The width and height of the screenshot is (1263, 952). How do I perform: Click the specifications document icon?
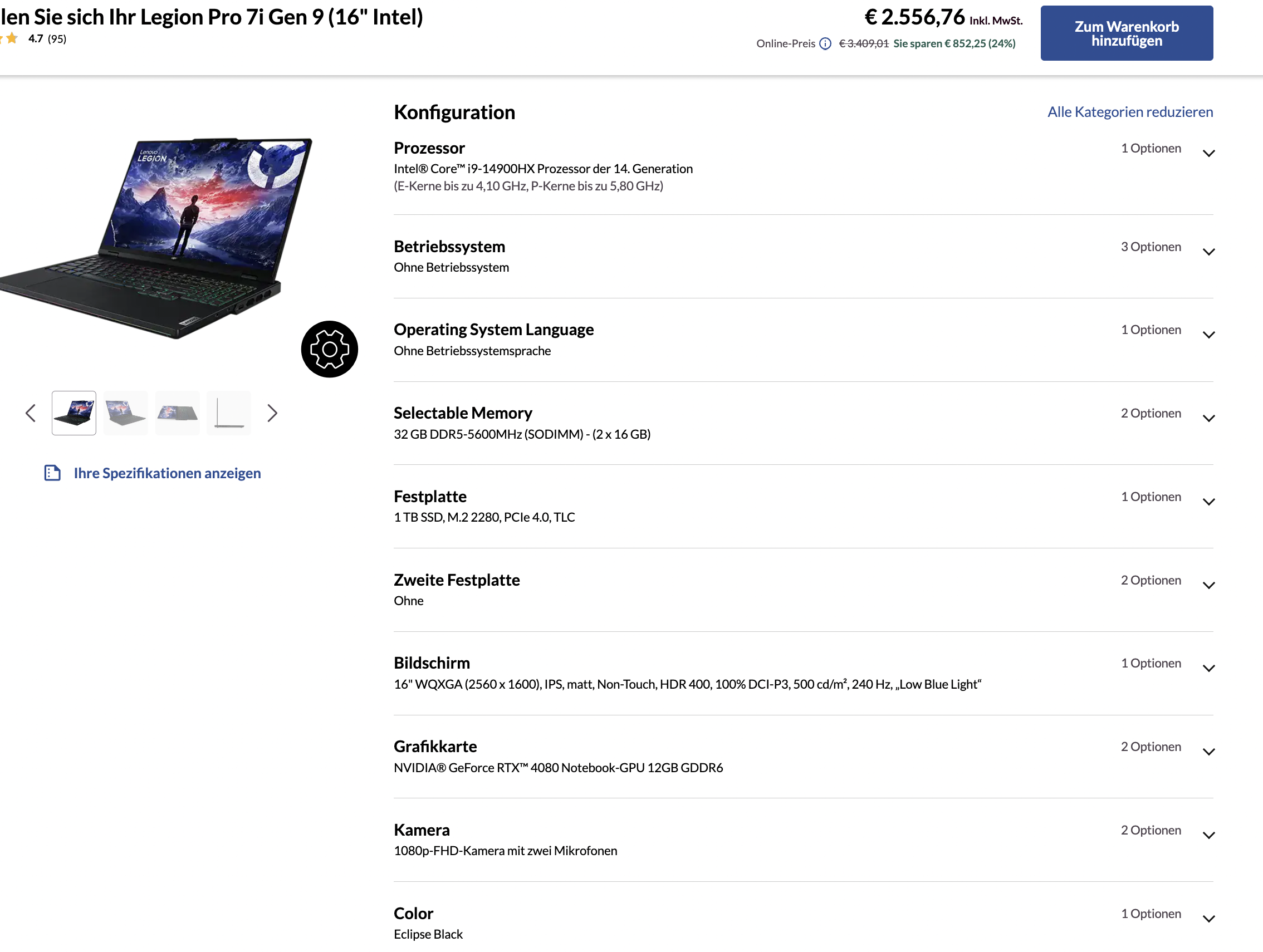(52, 473)
